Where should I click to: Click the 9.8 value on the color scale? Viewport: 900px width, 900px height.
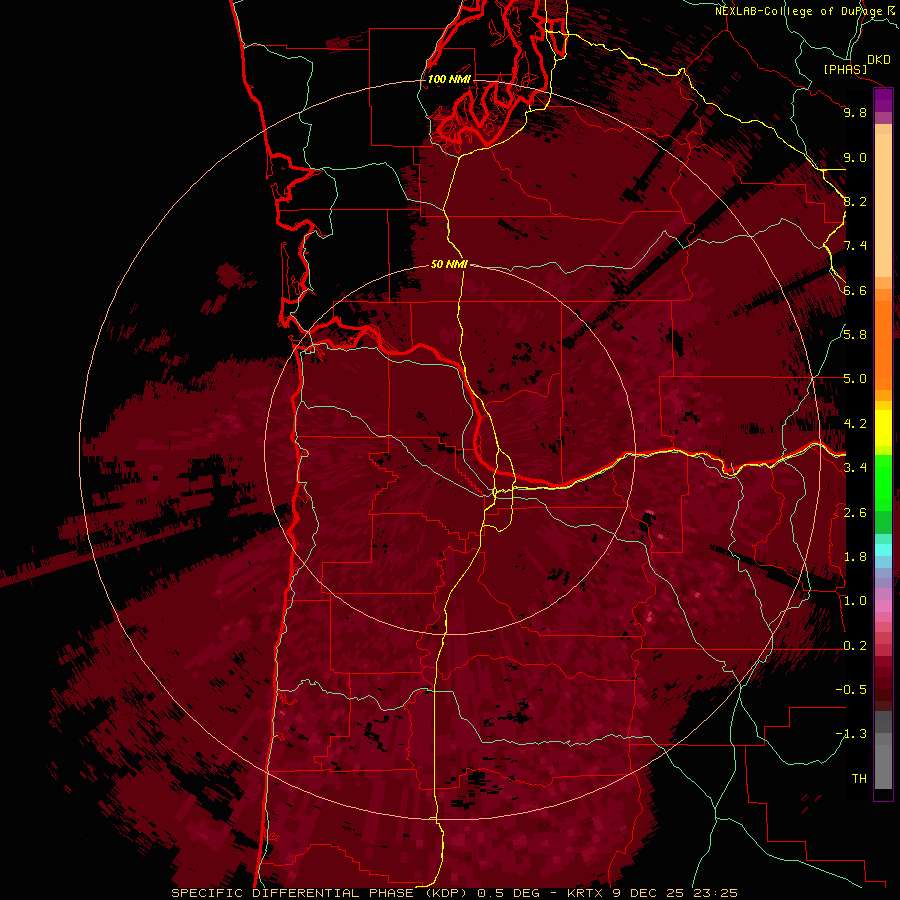(x=855, y=113)
